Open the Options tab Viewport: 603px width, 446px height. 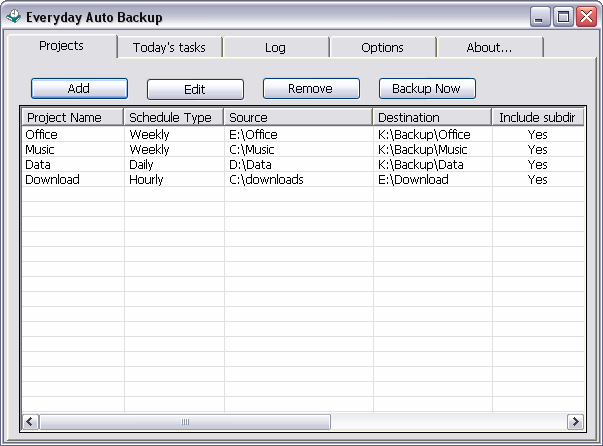pyautogui.click(x=382, y=47)
